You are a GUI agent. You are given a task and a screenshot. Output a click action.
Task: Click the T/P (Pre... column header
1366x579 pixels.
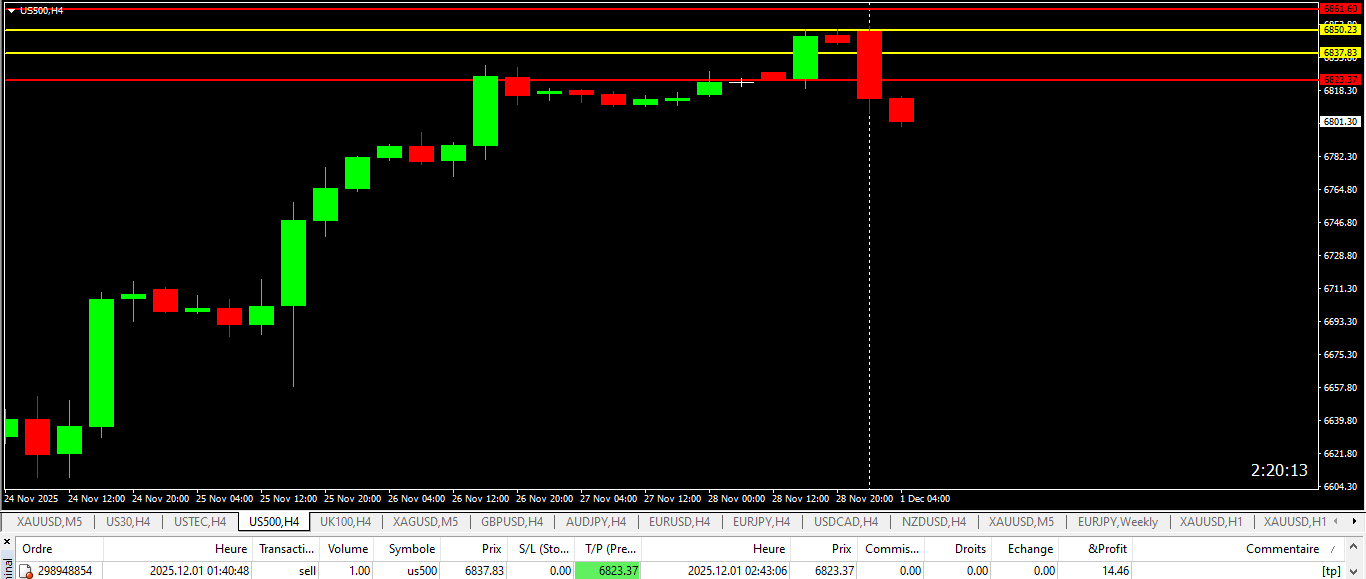[x=608, y=549]
